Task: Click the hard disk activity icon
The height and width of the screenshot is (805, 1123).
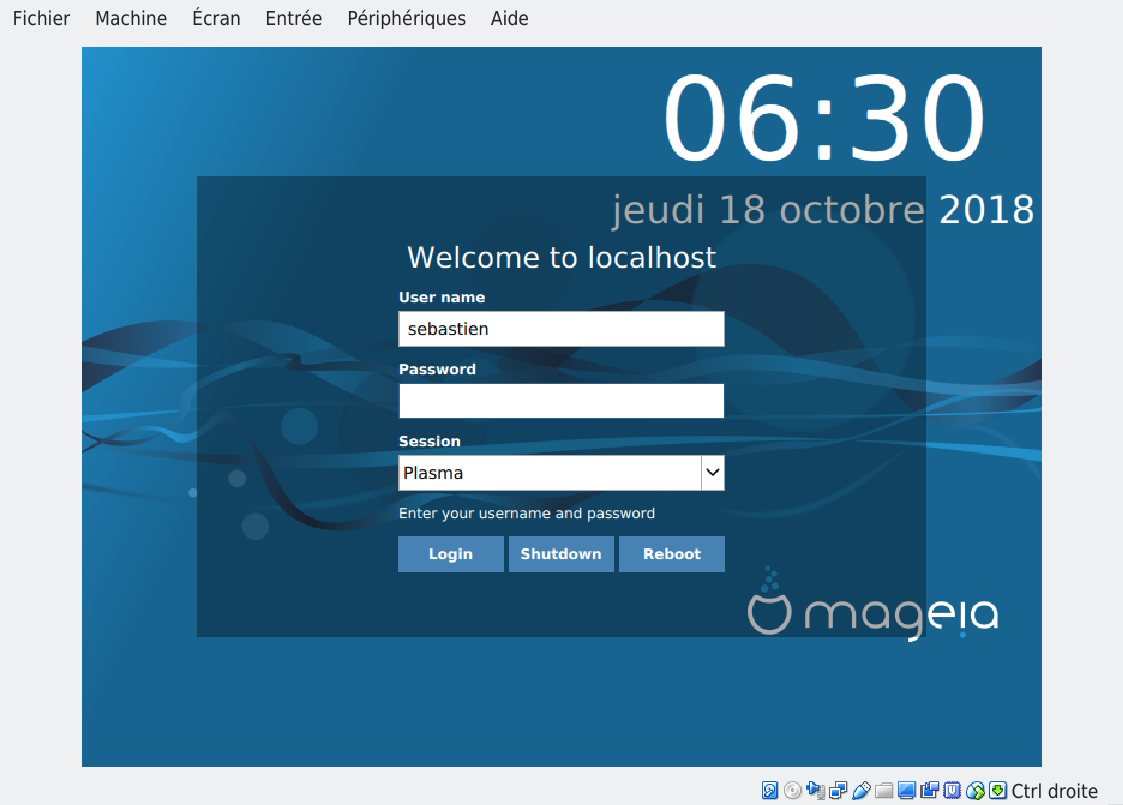Action: click(770, 790)
